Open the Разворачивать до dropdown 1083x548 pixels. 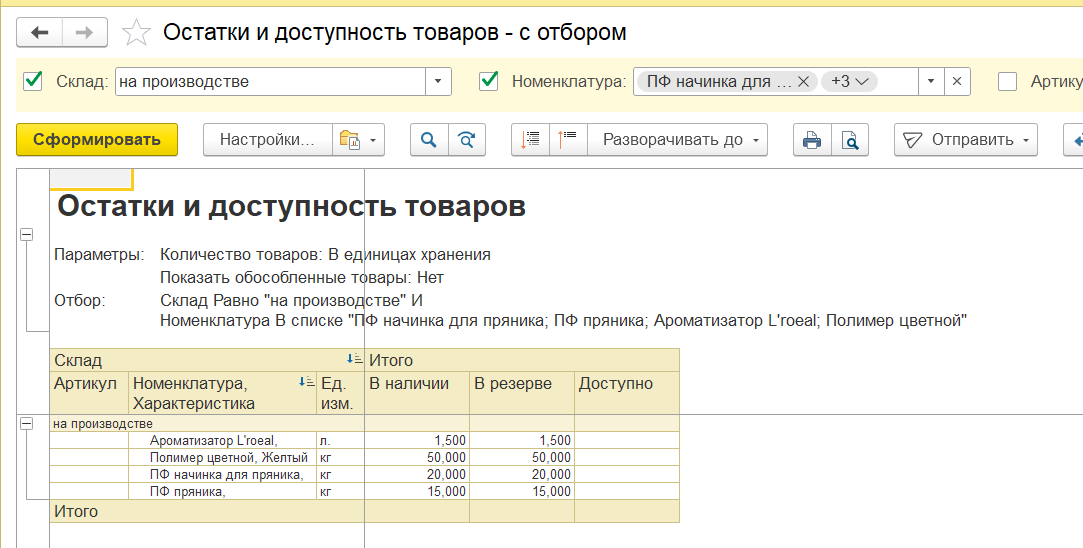pos(678,140)
